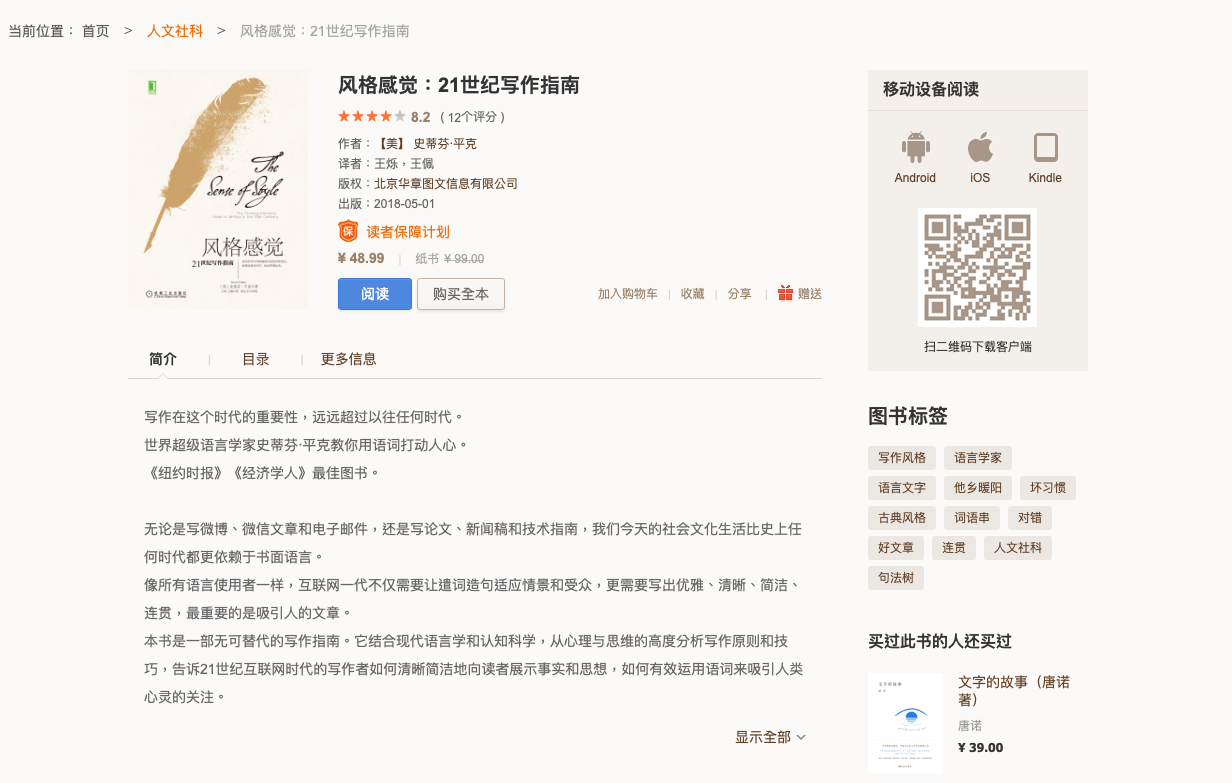Select the 写作风格 tag
The width and height of the screenshot is (1232, 783).
(x=902, y=458)
